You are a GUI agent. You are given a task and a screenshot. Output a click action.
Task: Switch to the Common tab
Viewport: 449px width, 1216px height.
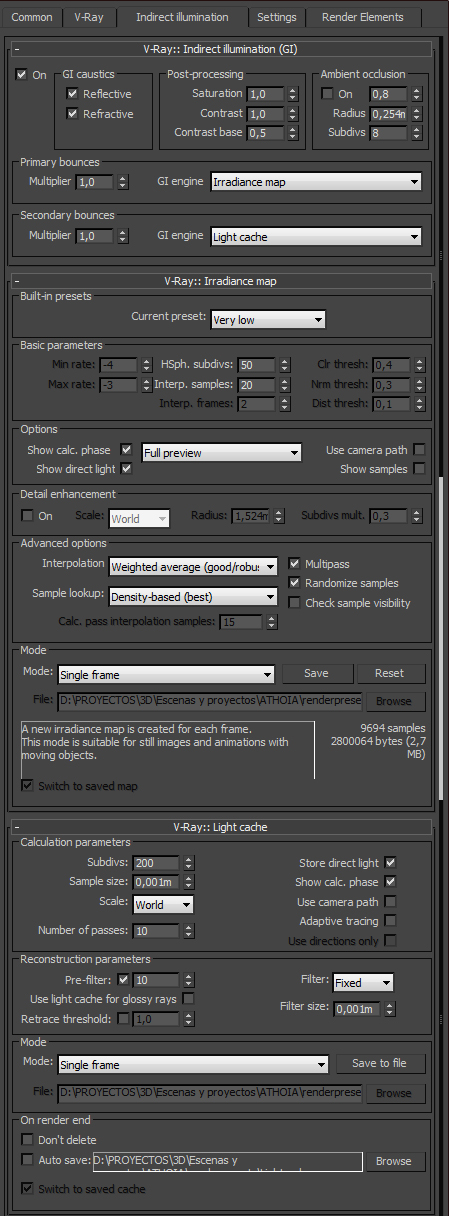32,17
